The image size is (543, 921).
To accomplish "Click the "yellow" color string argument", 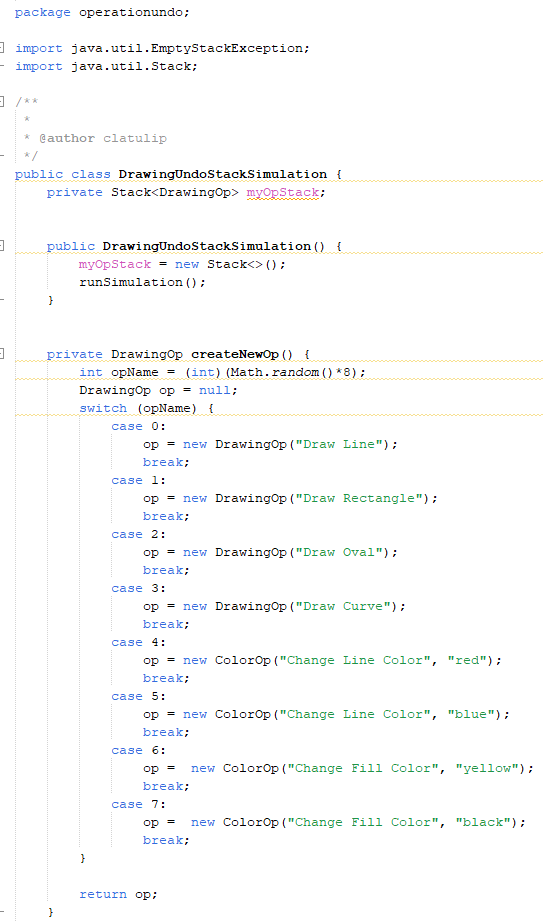I will [x=487, y=769].
